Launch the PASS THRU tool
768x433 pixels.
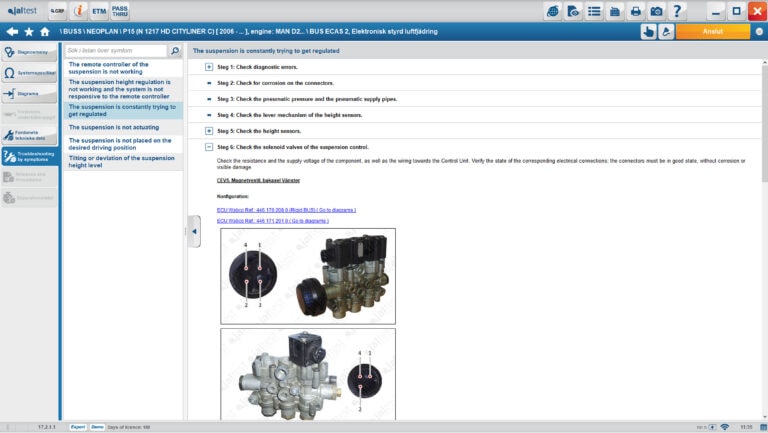[x=120, y=11]
